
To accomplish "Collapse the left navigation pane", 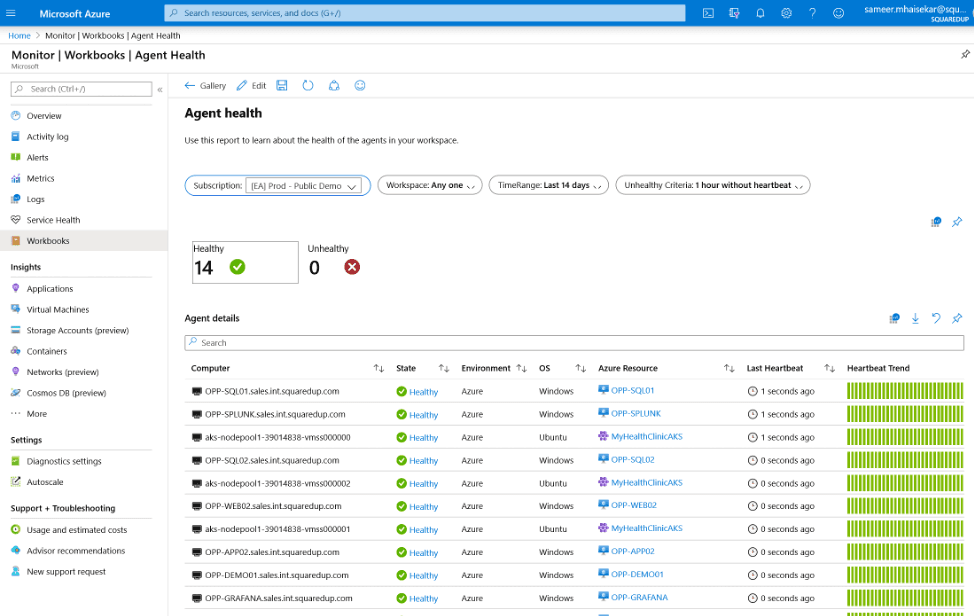I will (x=160, y=89).
